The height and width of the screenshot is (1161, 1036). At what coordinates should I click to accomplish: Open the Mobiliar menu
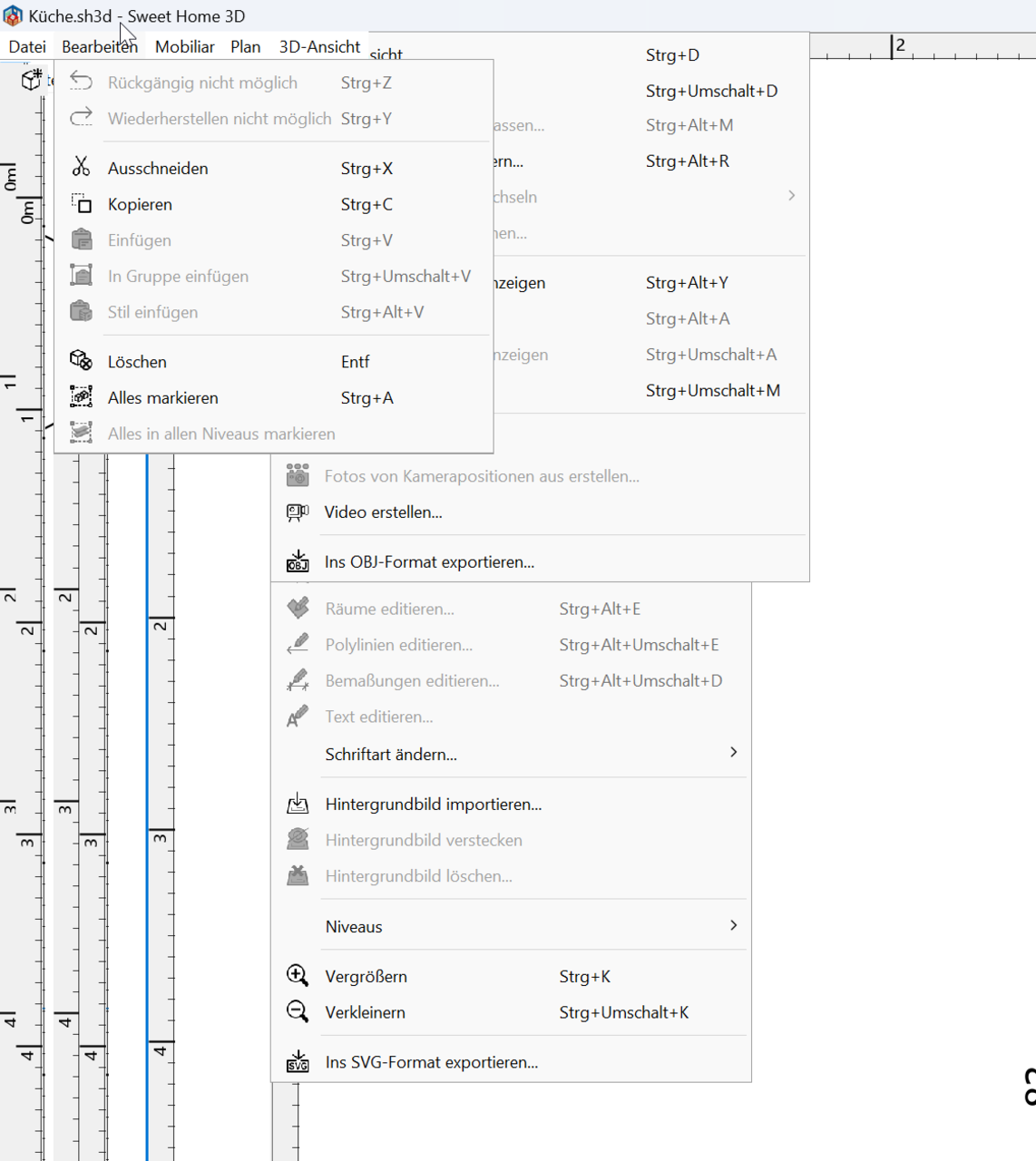click(x=185, y=46)
